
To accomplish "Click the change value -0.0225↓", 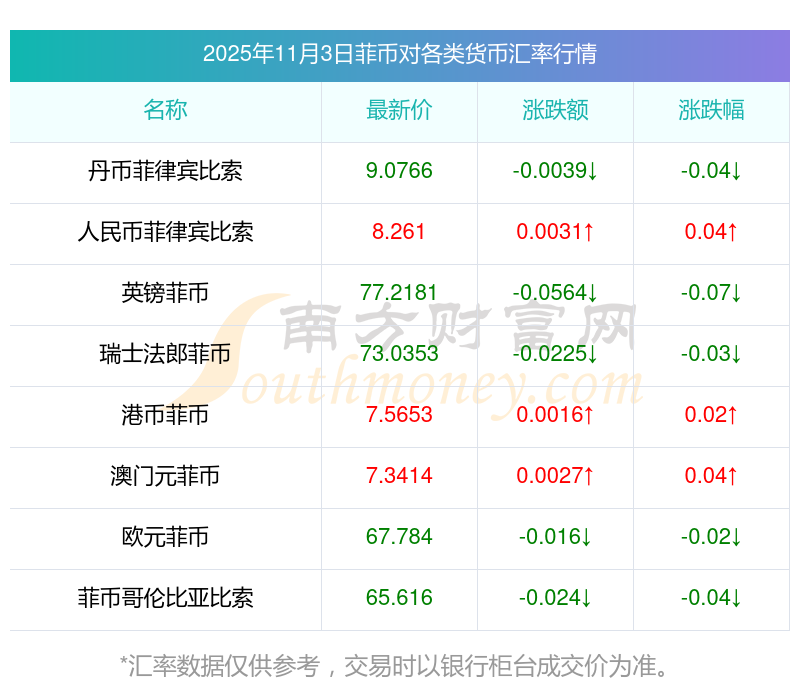I will pos(555,354).
